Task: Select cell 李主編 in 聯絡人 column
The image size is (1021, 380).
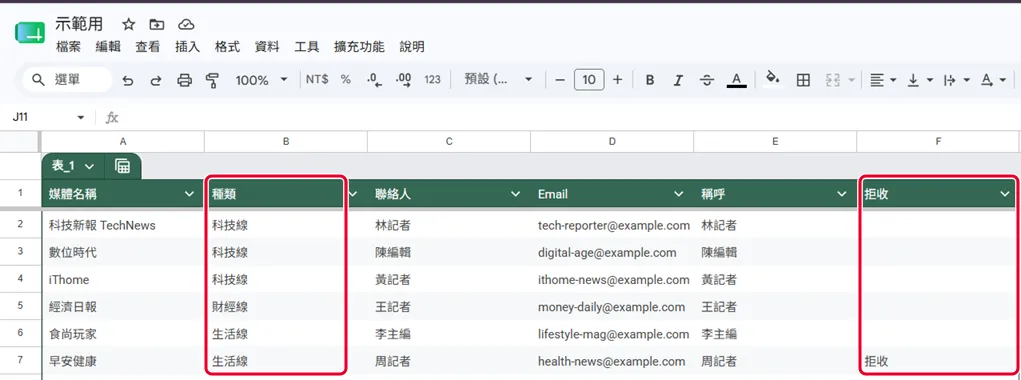Action: pyautogui.click(x=449, y=334)
